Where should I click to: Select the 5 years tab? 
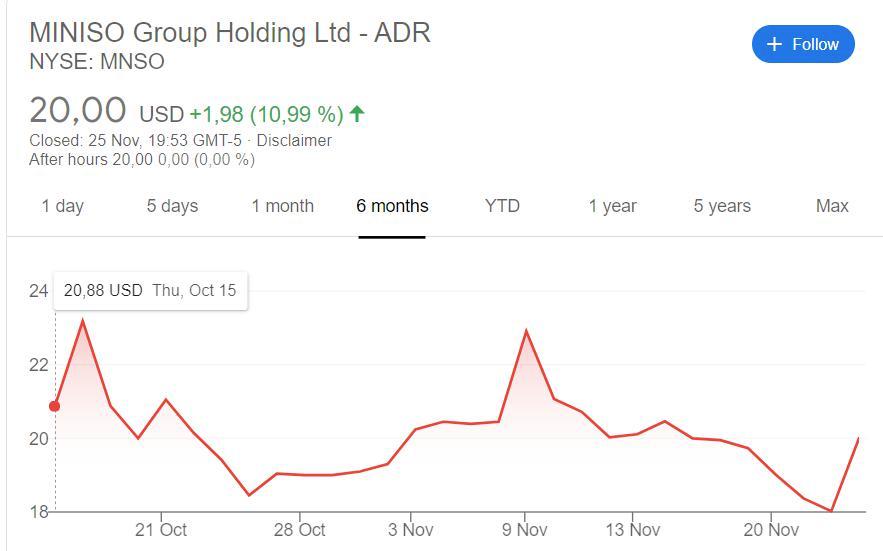[722, 206]
